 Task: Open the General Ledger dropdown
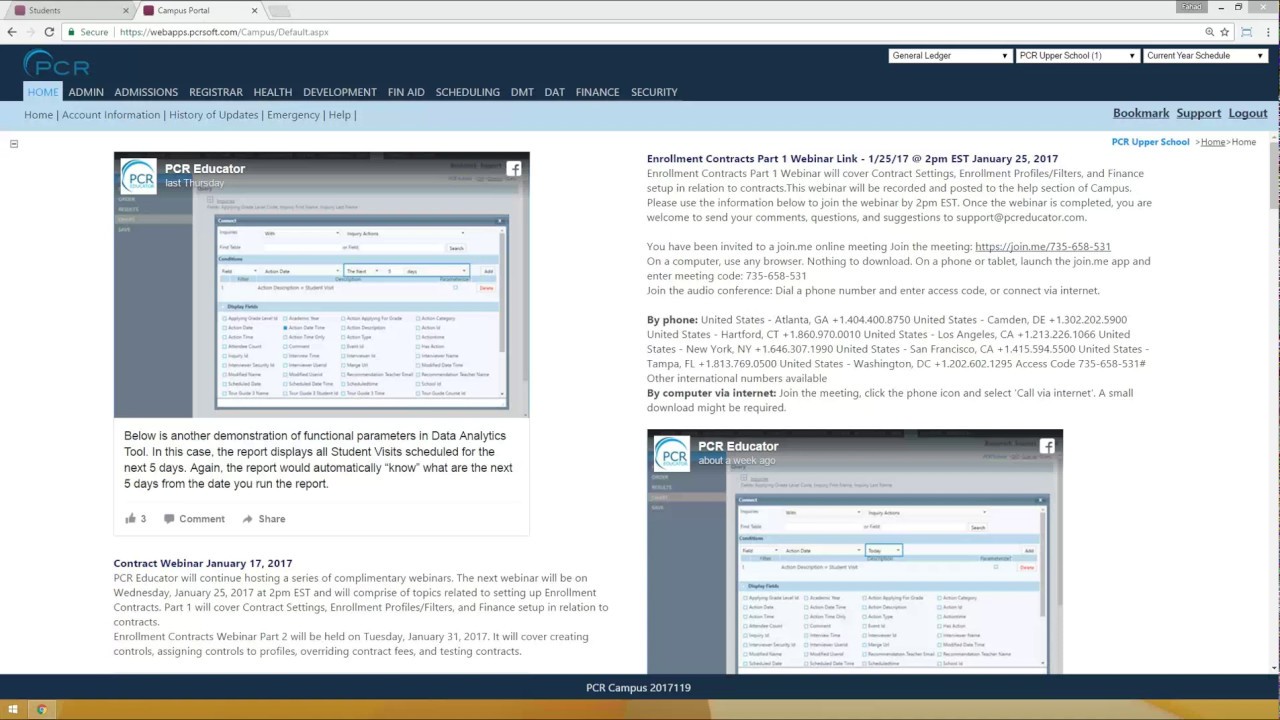pos(949,56)
